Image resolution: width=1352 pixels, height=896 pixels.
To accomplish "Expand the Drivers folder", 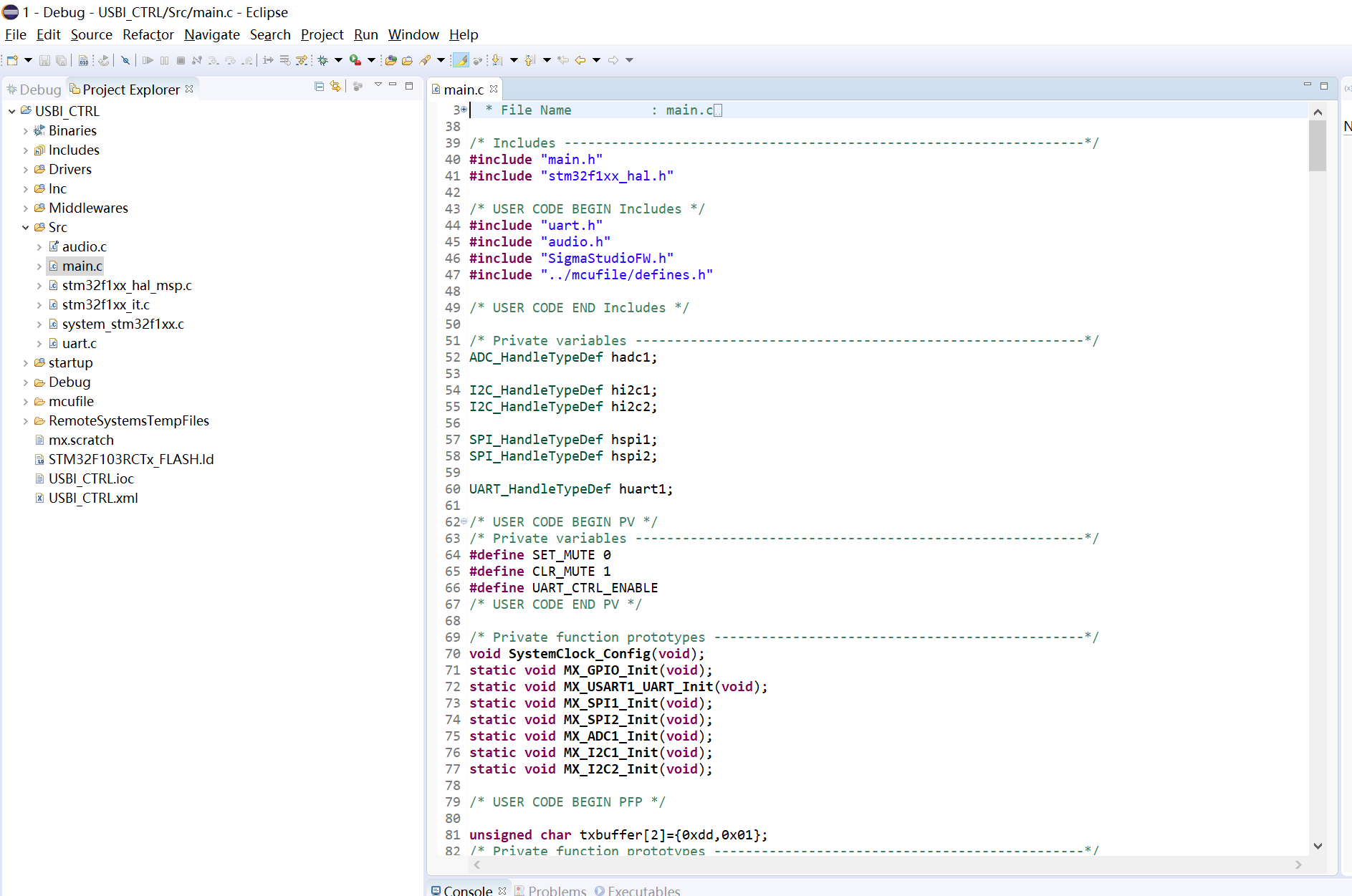I will (x=26, y=170).
